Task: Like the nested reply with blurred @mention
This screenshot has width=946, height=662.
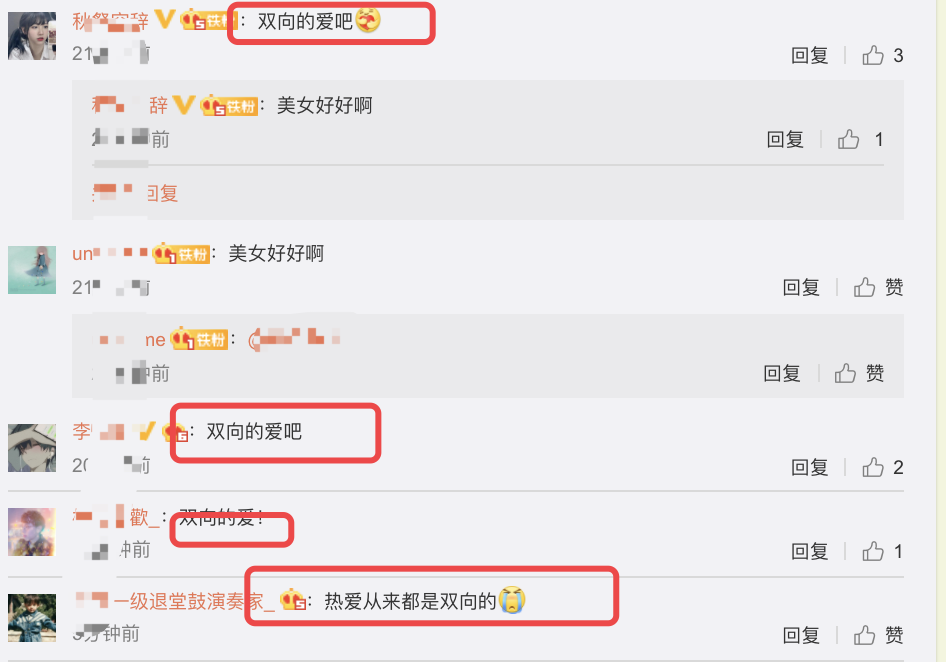Action: pos(845,374)
